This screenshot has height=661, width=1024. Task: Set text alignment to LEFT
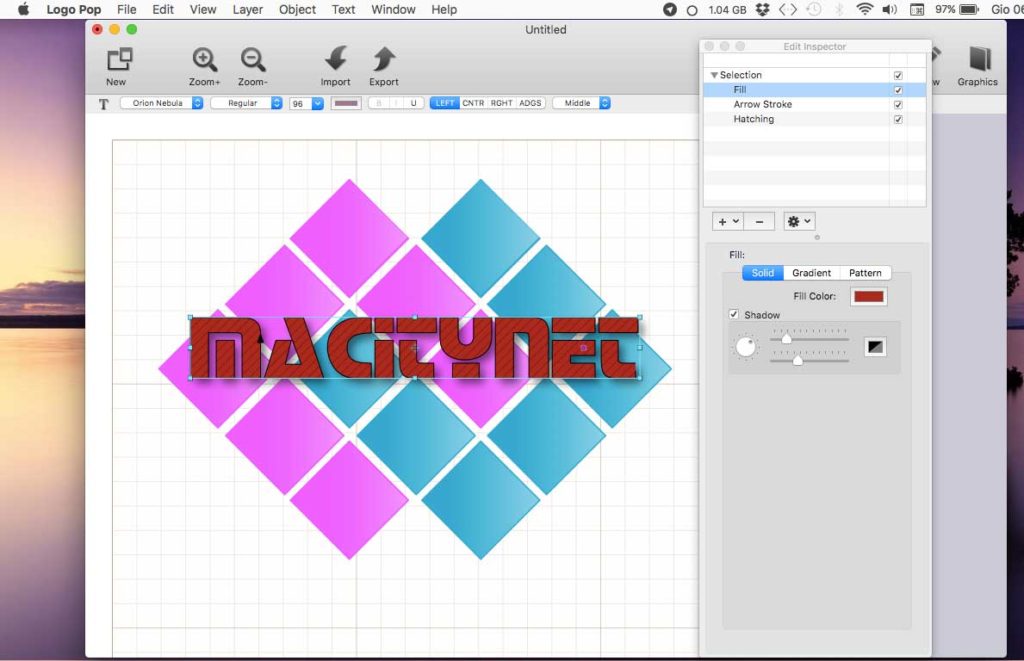(445, 103)
